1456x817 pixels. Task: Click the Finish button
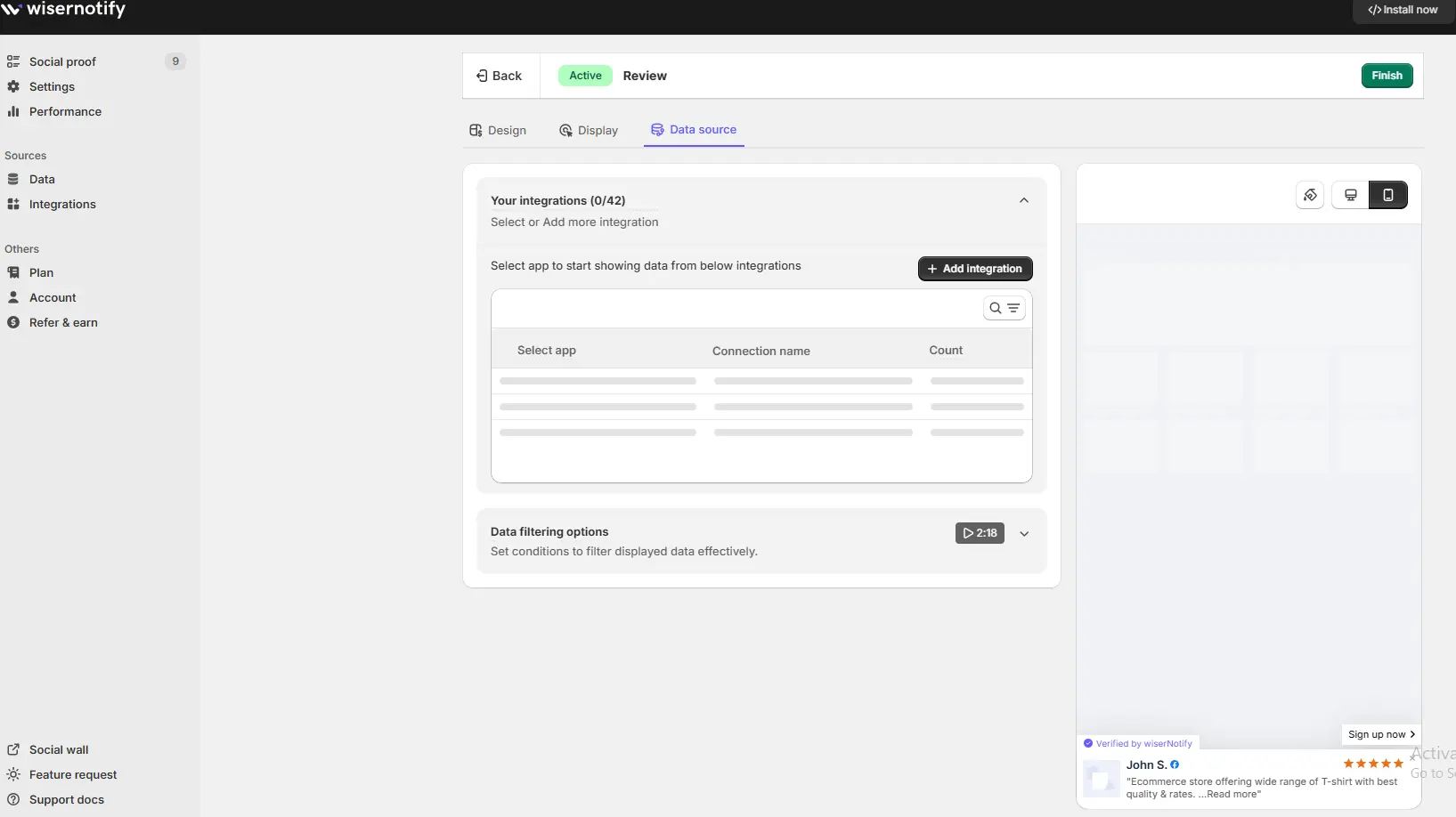pos(1387,76)
